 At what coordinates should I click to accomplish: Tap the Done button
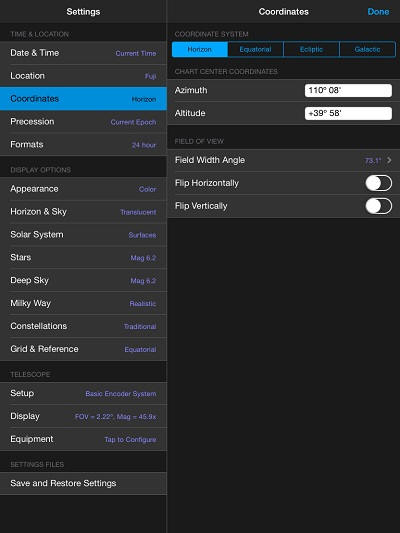[x=378, y=12]
